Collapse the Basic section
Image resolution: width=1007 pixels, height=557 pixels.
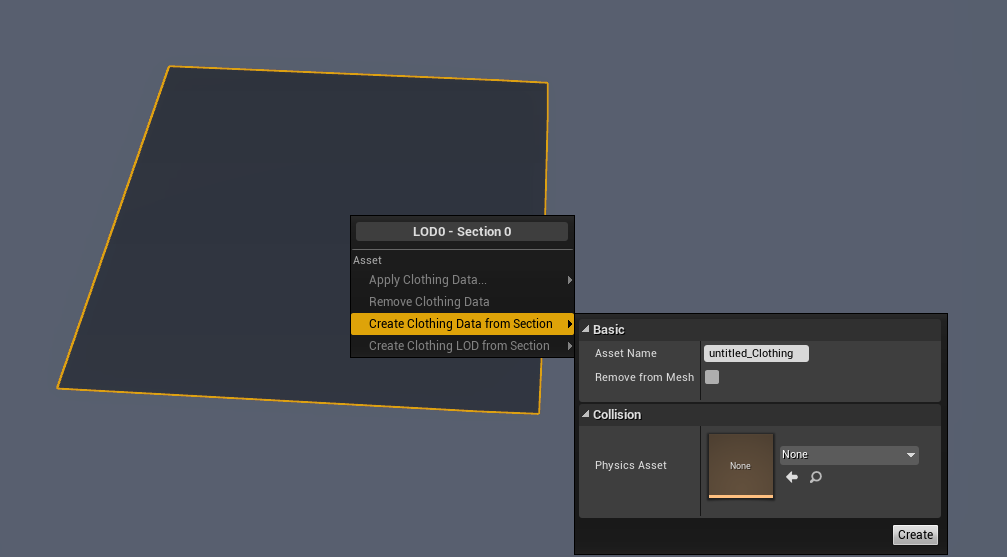point(586,330)
